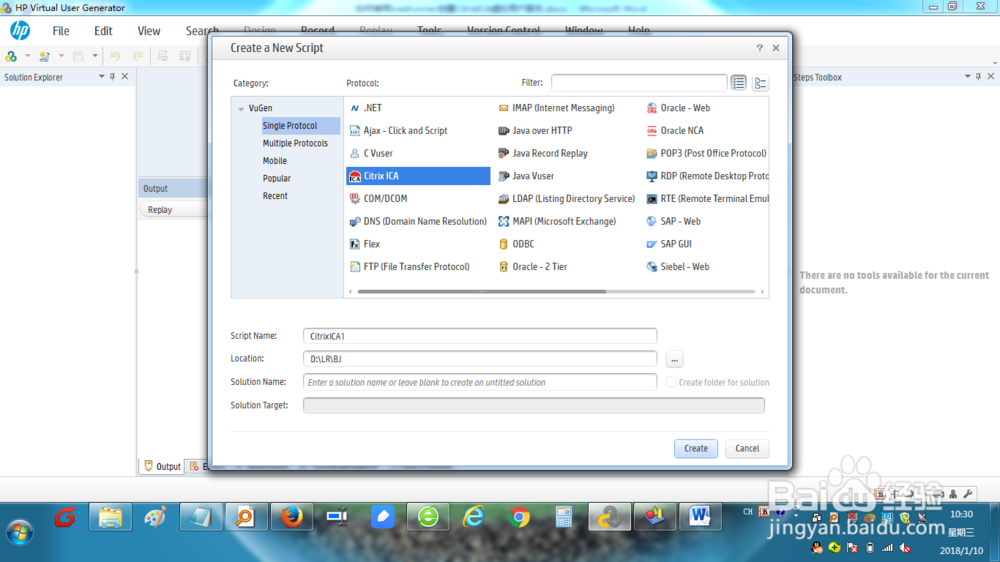Pick Java over HTTP protocol
1000x562 pixels.
(x=535, y=130)
